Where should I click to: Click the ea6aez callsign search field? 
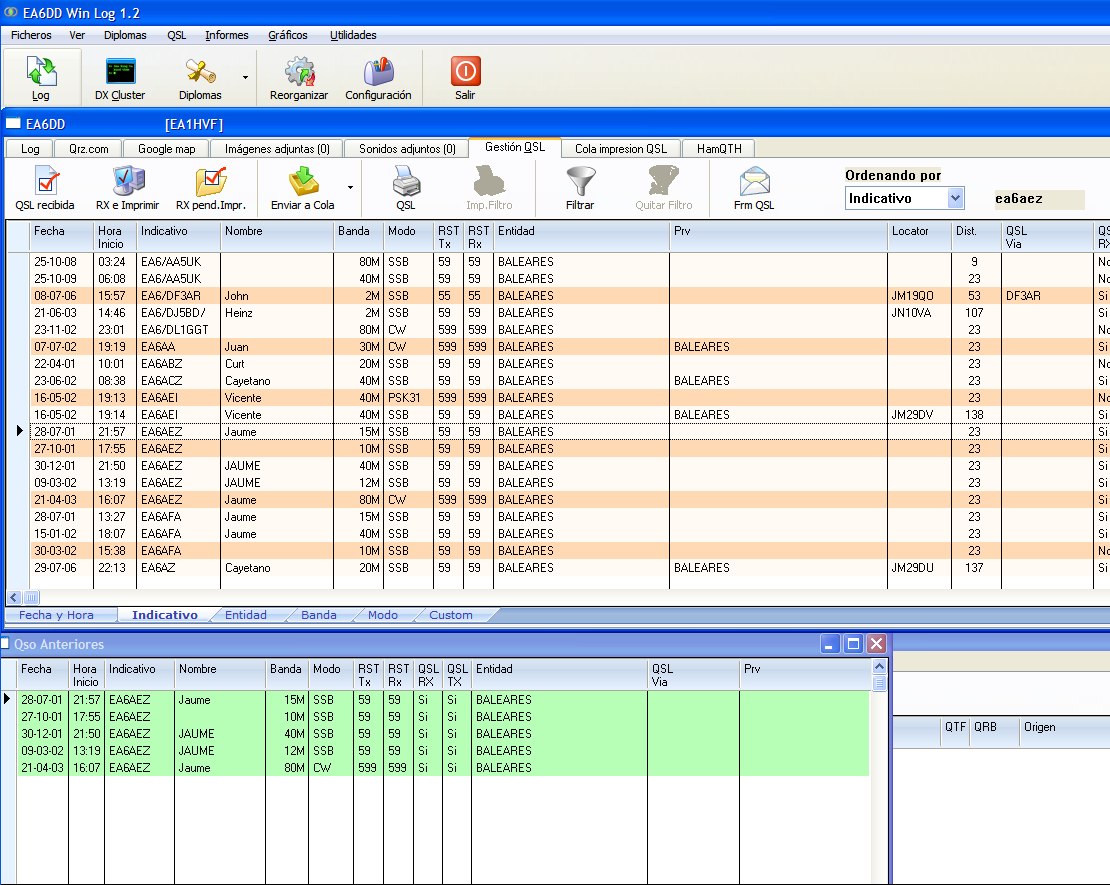pos(1038,199)
